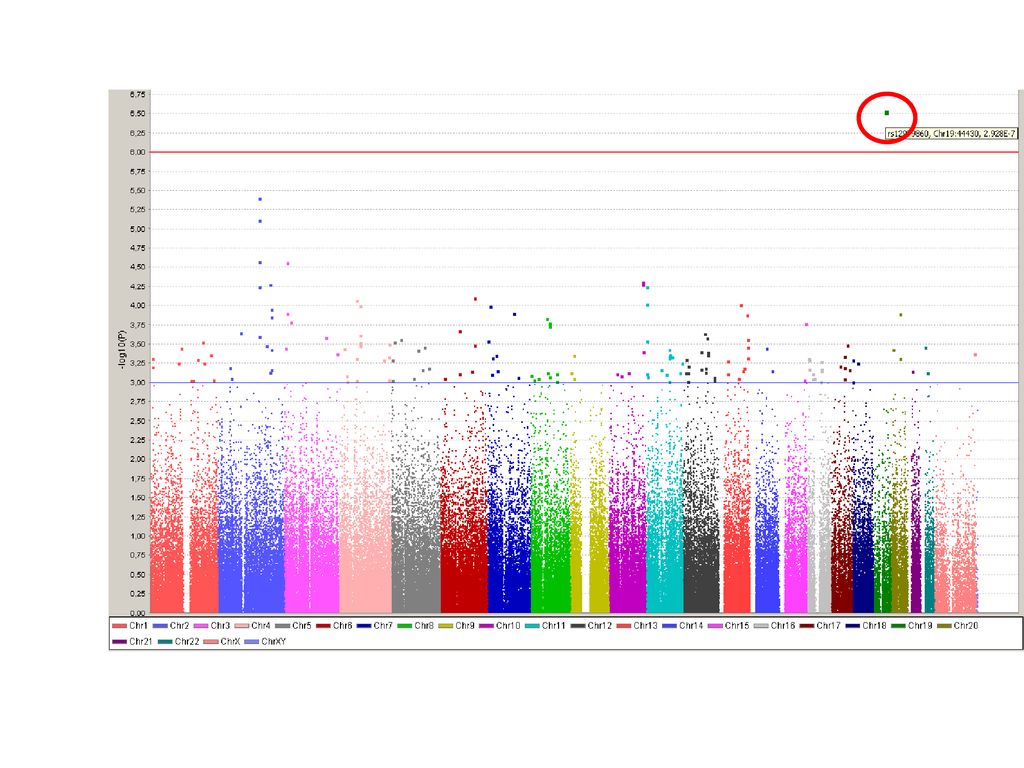Click the SNP tooltip showing 2.928E-7
The image size is (1024, 768).
pyautogui.click(x=951, y=134)
